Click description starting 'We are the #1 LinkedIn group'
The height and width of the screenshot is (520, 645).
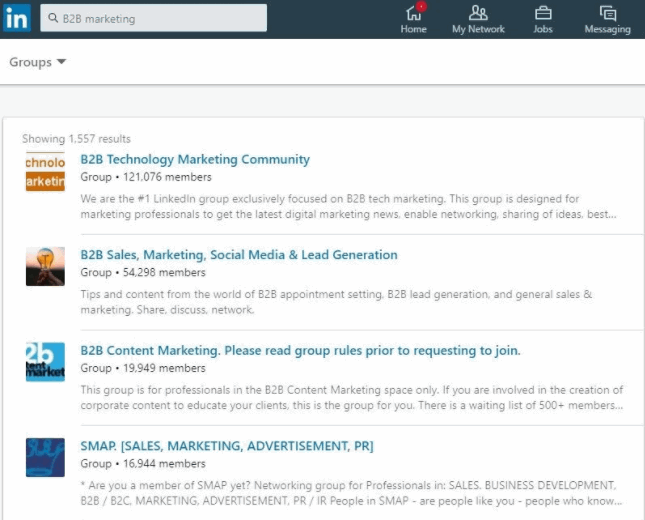point(348,207)
